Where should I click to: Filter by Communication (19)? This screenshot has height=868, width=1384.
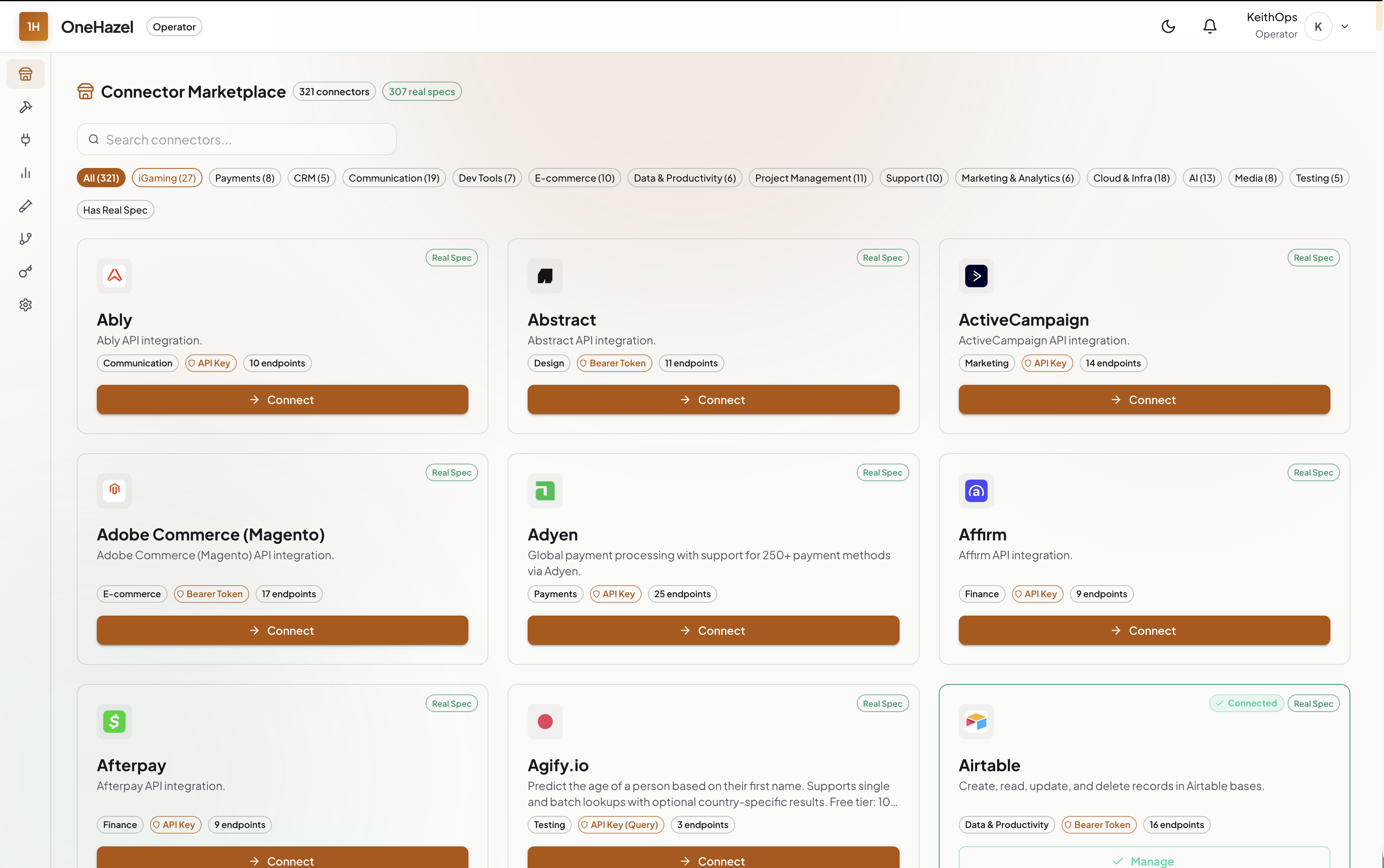tap(394, 178)
